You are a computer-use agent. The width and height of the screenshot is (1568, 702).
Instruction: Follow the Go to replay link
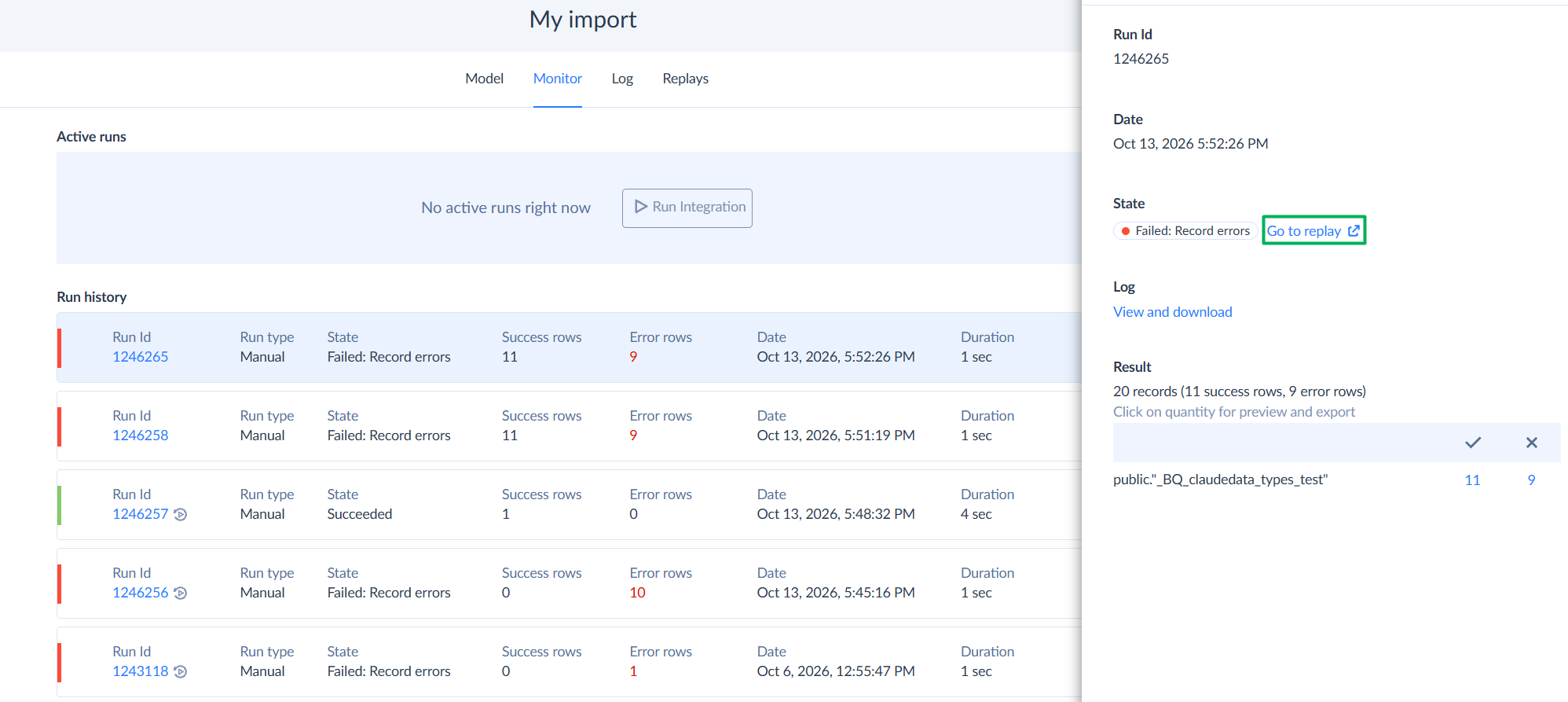(1313, 231)
